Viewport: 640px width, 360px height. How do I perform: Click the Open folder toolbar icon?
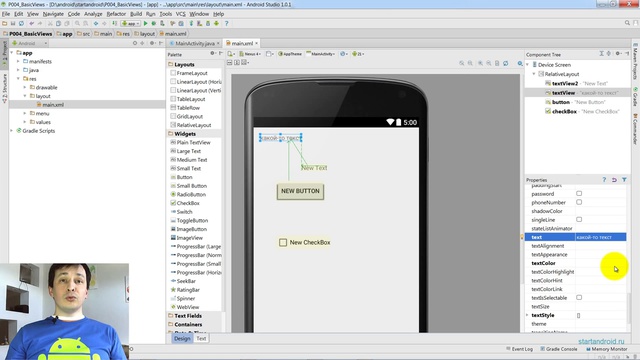(x=4, y=24)
